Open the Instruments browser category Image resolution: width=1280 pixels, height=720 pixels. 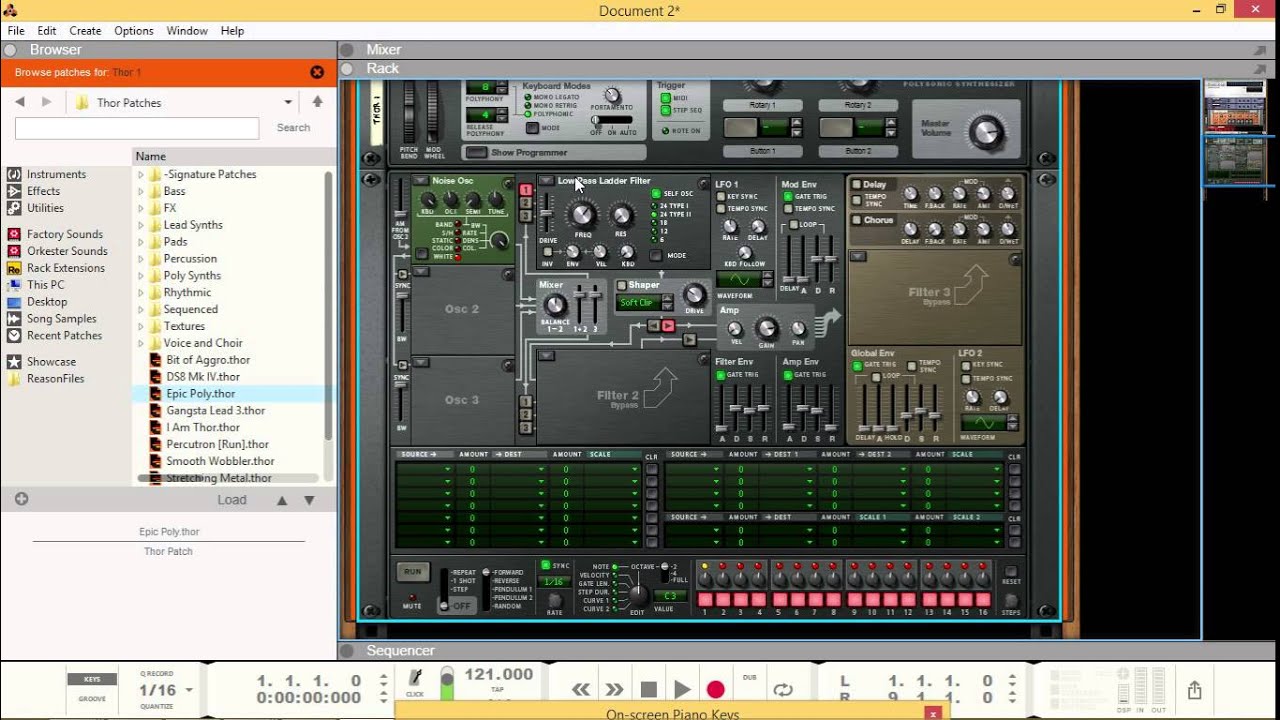[47, 174]
